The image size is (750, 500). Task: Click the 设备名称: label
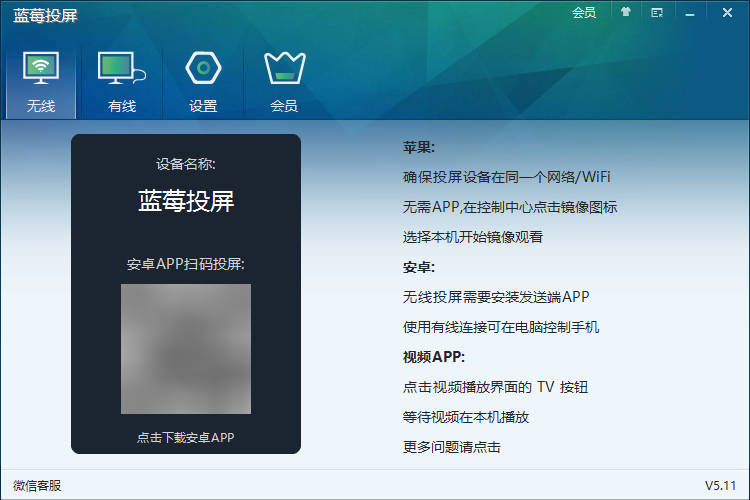[x=186, y=164]
